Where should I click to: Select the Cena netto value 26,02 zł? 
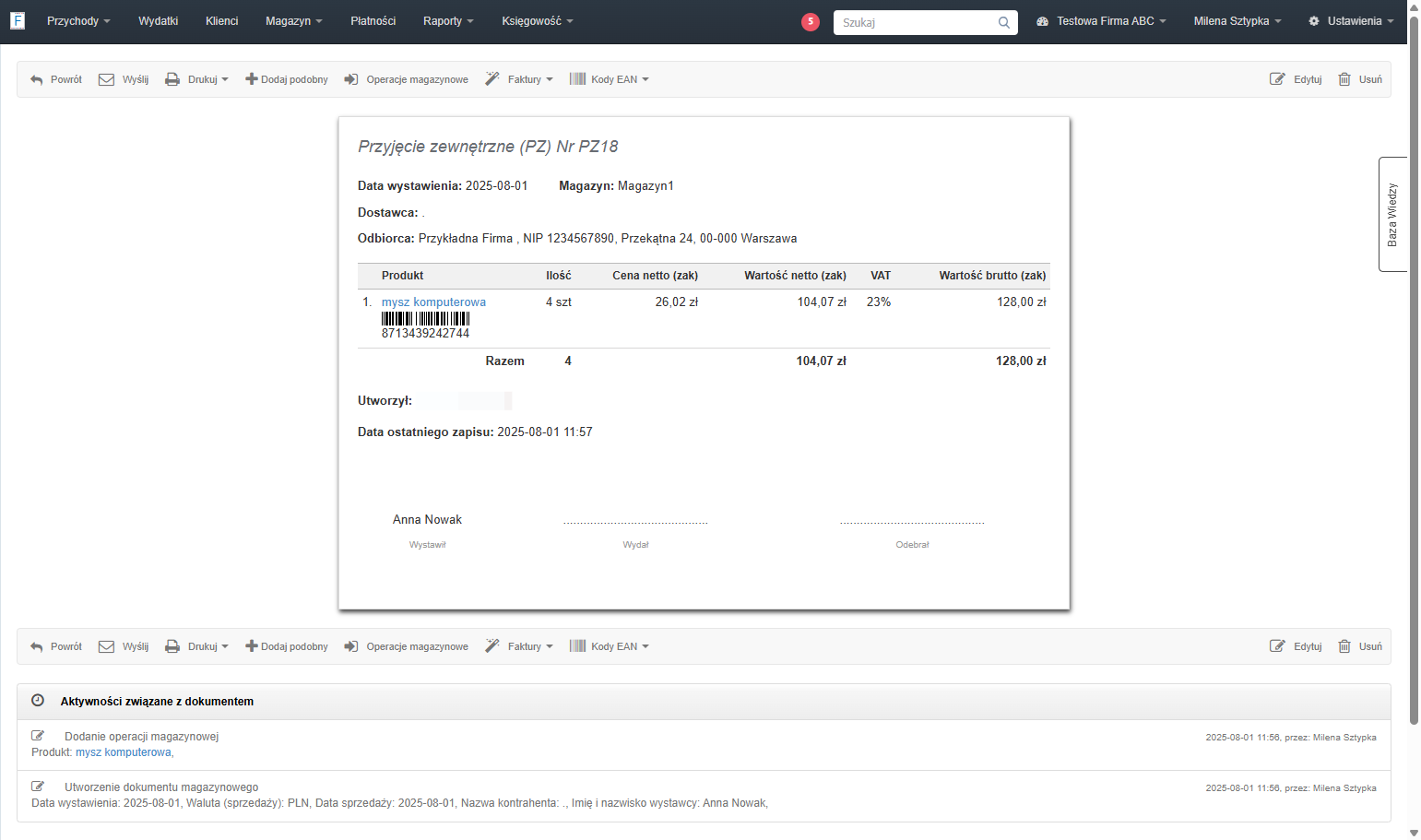(677, 302)
